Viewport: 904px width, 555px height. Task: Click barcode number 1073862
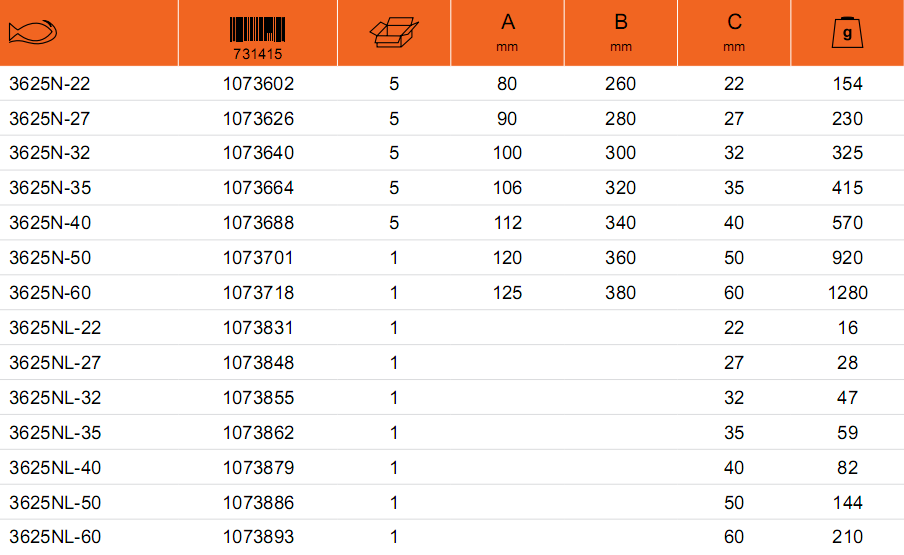(x=258, y=433)
